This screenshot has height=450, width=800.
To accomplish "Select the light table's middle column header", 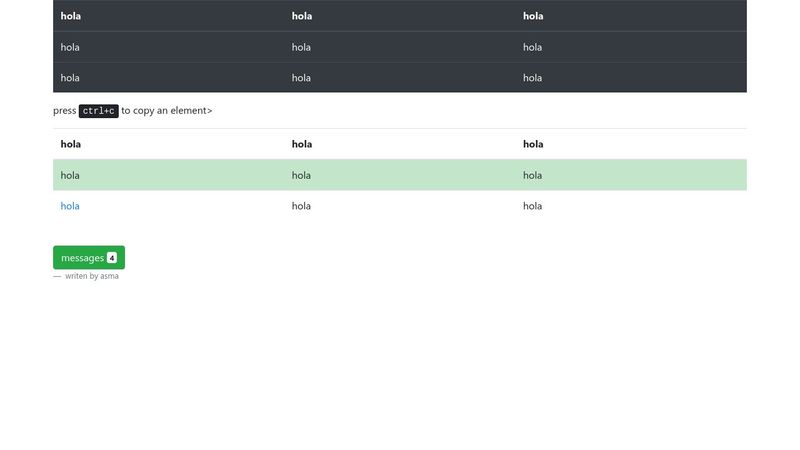I will click(x=302, y=144).
